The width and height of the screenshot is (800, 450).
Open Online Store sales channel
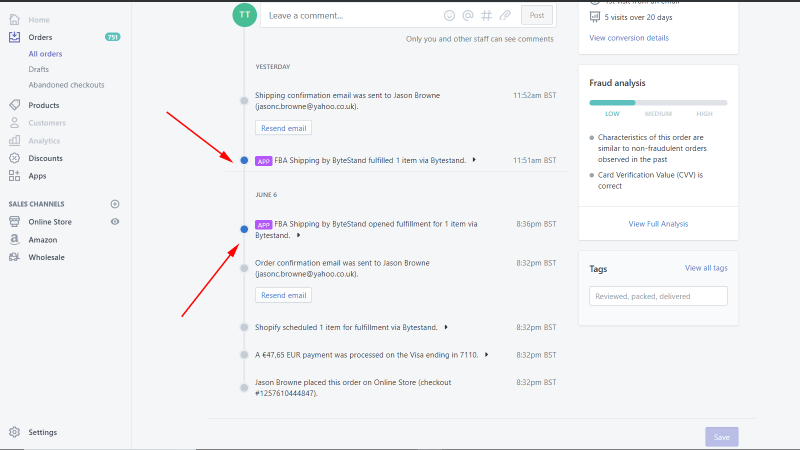coord(50,221)
